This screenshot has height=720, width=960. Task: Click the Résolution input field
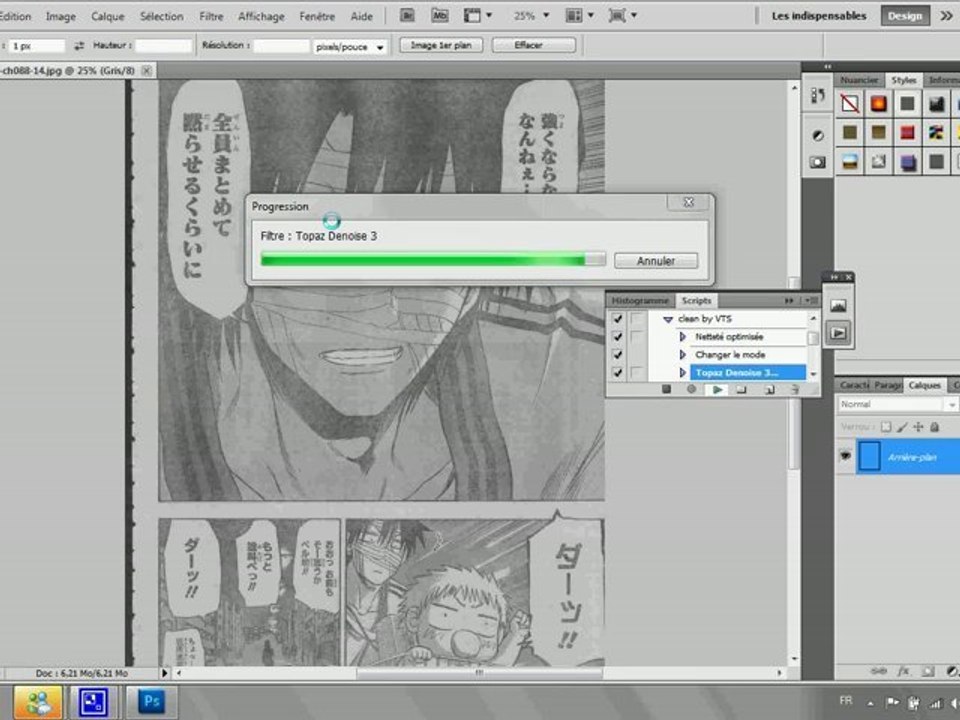[282, 46]
